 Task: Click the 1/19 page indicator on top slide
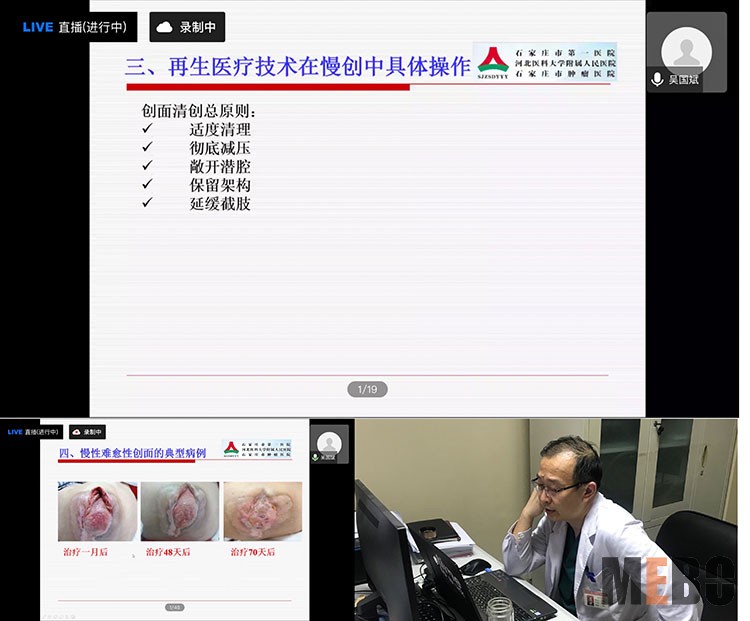pos(367,389)
